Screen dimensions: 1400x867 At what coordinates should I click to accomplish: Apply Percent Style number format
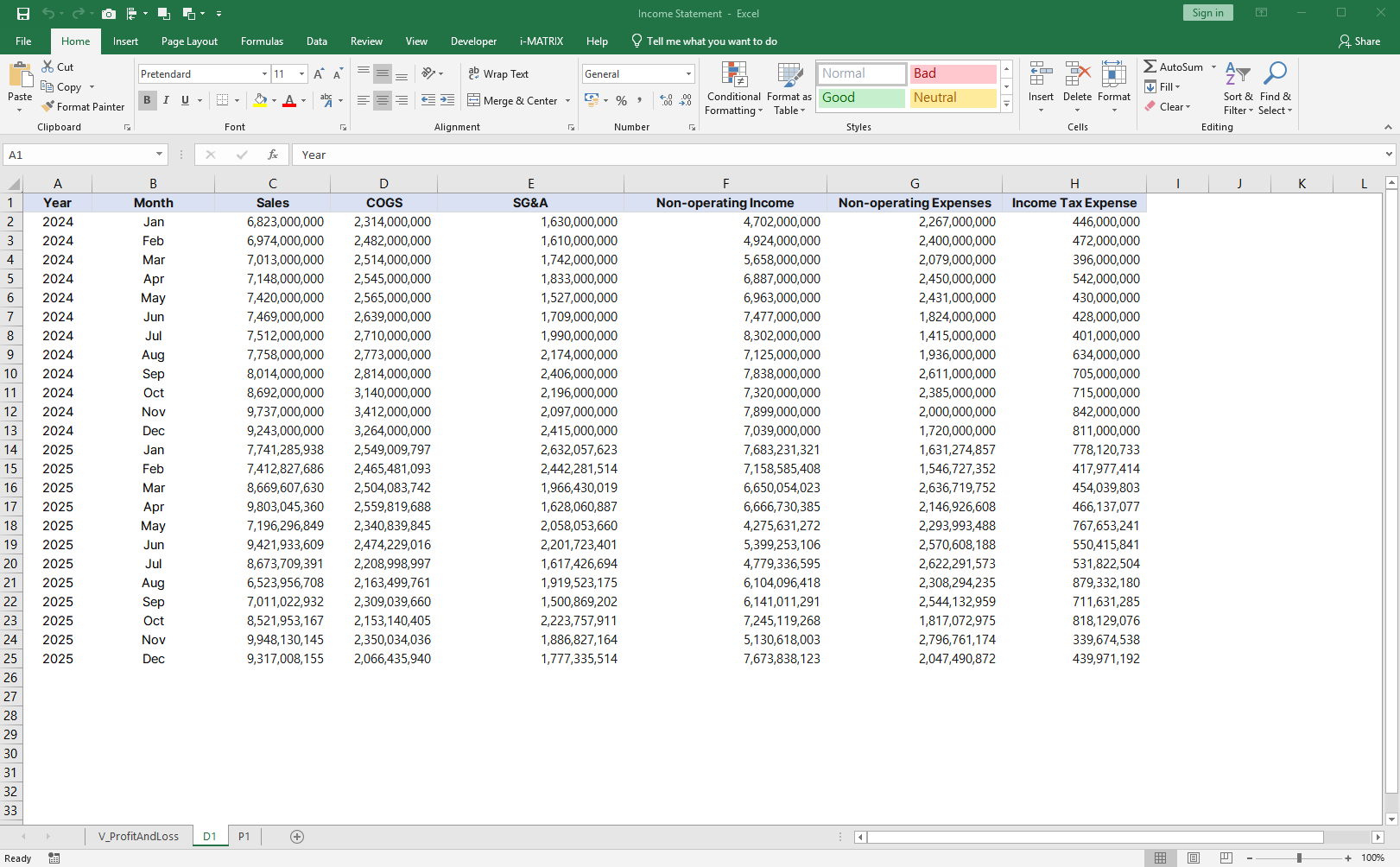(621, 101)
